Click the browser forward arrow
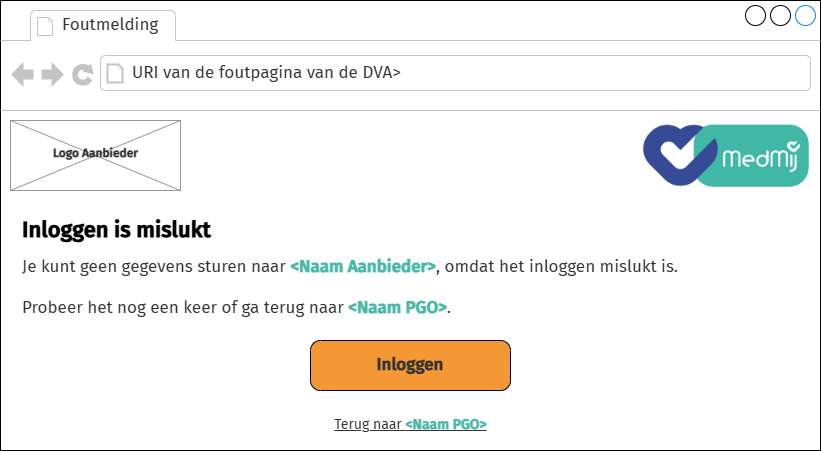Image resolution: width=821 pixels, height=451 pixels. pos(52,73)
